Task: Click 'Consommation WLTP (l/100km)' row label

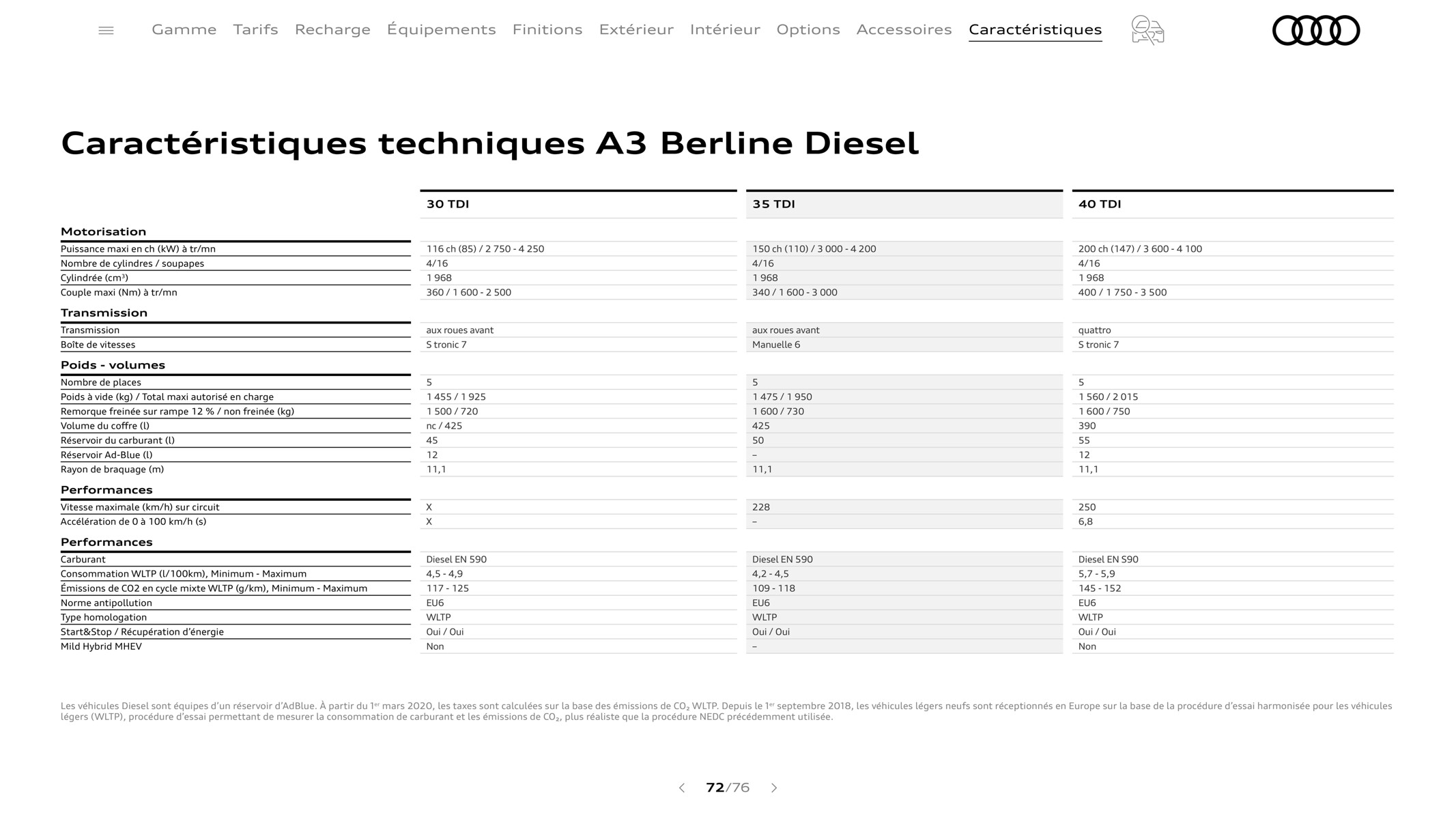Action: (x=184, y=574)
